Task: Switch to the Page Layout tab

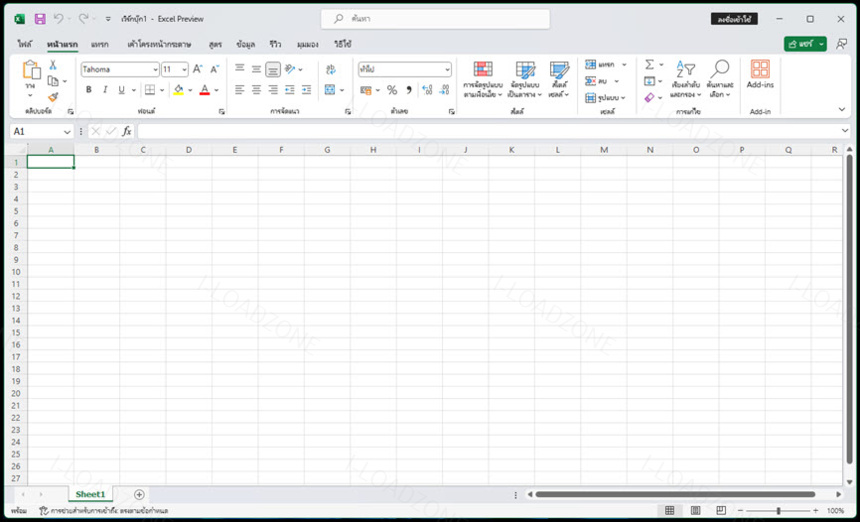Action: tap(159, 44)
